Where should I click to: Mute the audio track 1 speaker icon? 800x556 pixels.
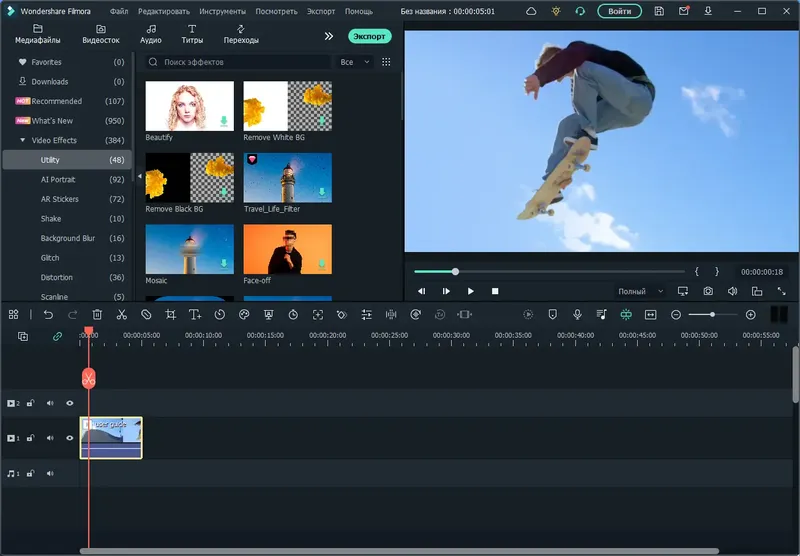click(49, 473)
